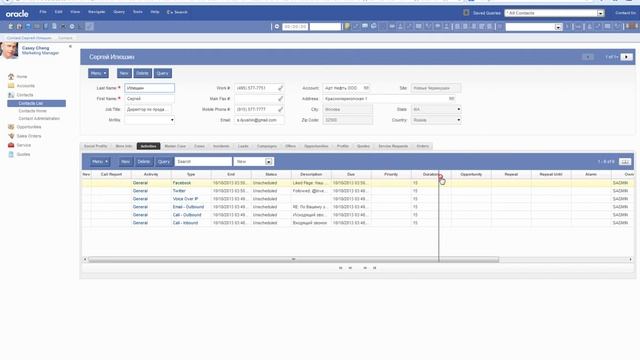640x360 pixels.
Task: Click the pencil icon beside Main Fax # field
Action: pyautogui.click(x=280, y=99)
